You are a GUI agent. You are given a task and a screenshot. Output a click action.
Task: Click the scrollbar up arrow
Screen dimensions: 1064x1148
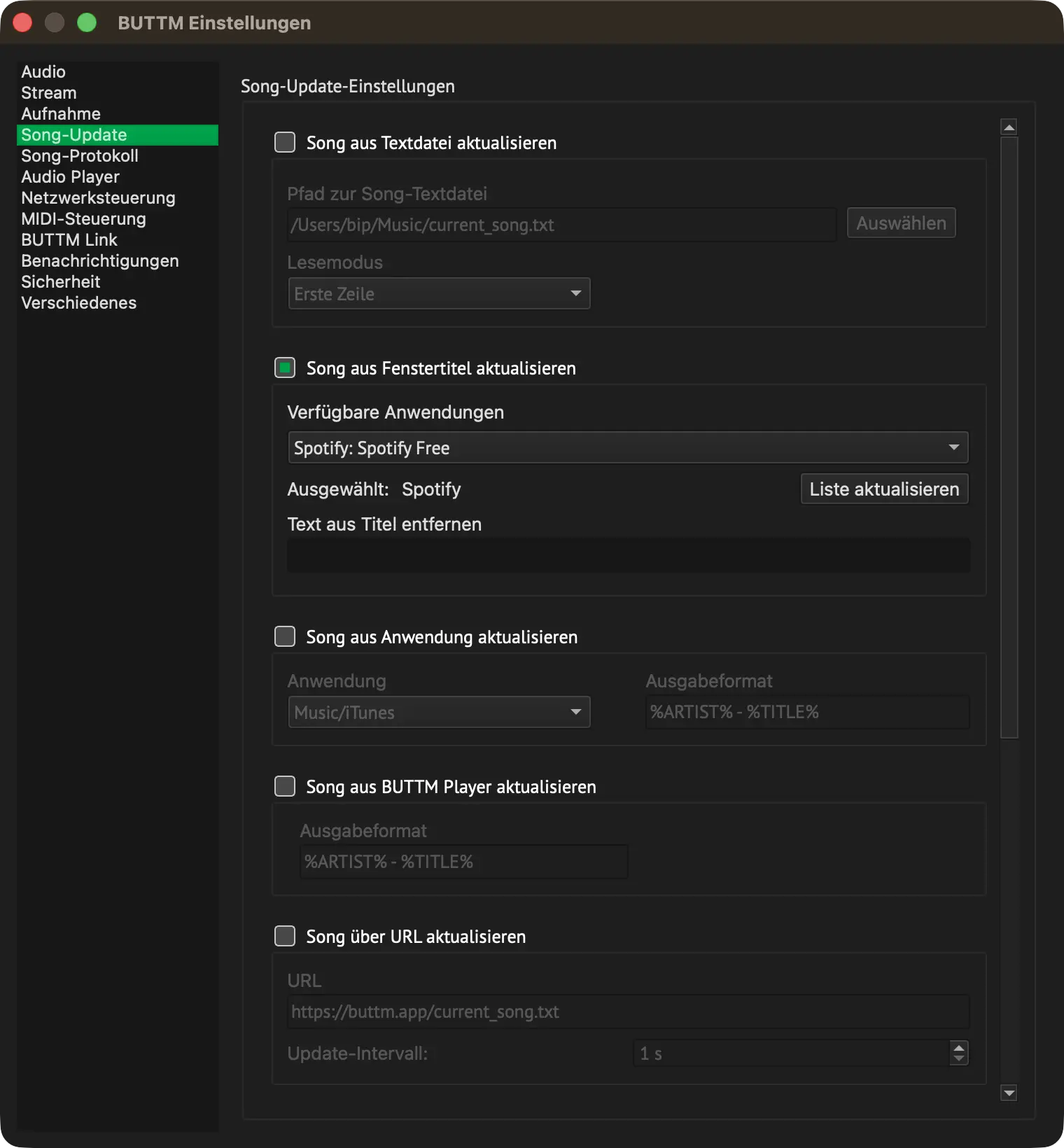[x=1009, y=127]
